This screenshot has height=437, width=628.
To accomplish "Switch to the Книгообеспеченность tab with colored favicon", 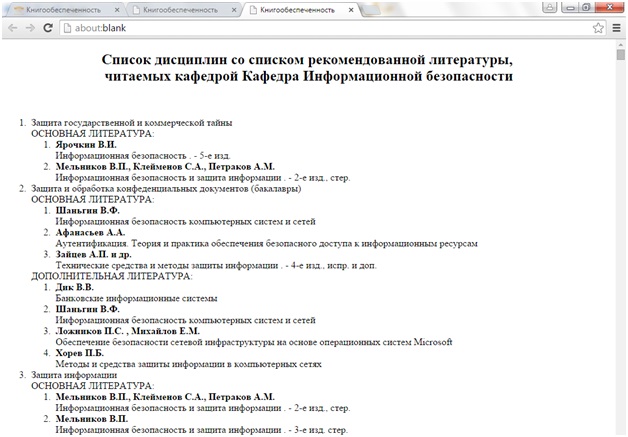I will 63,10.
